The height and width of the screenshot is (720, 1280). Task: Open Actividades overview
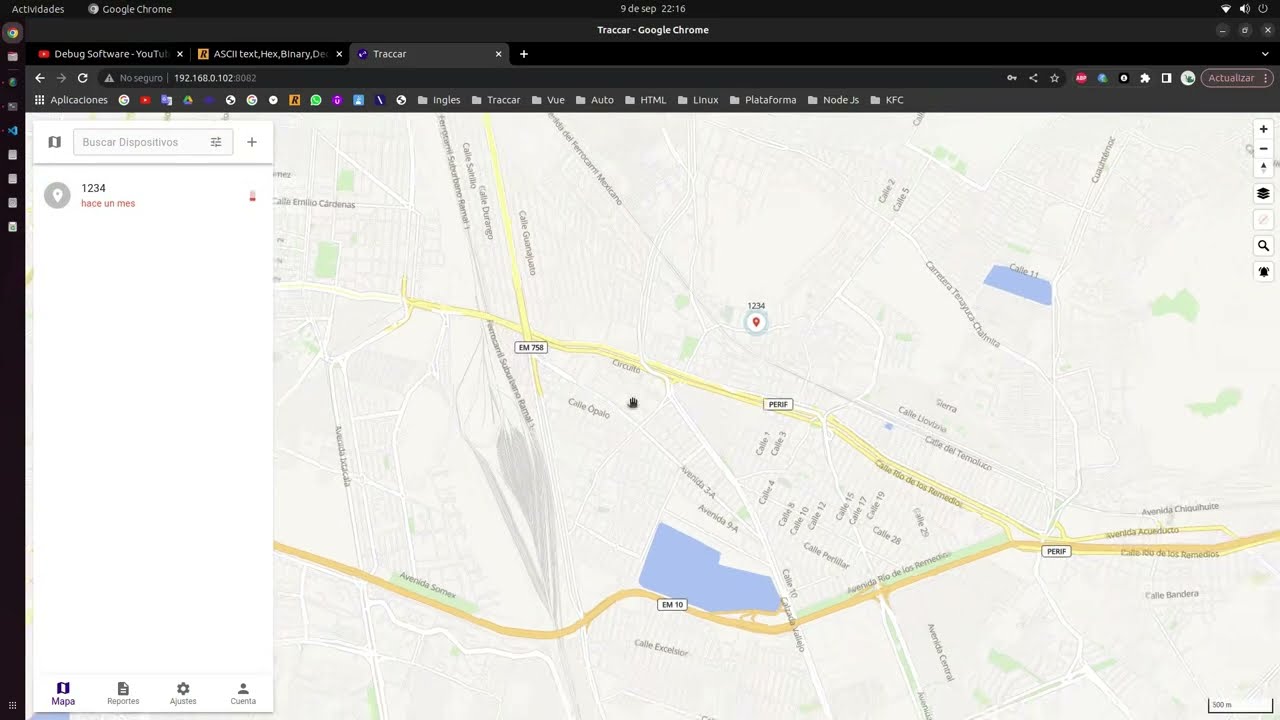pos(38,9)
